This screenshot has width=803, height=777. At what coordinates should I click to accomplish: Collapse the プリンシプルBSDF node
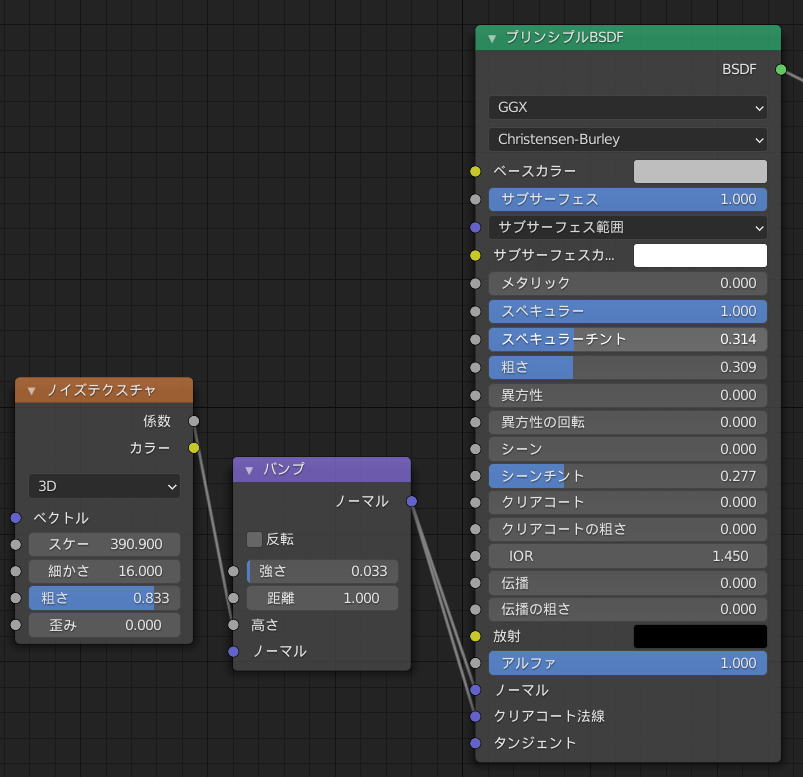(x=492, y=38)
